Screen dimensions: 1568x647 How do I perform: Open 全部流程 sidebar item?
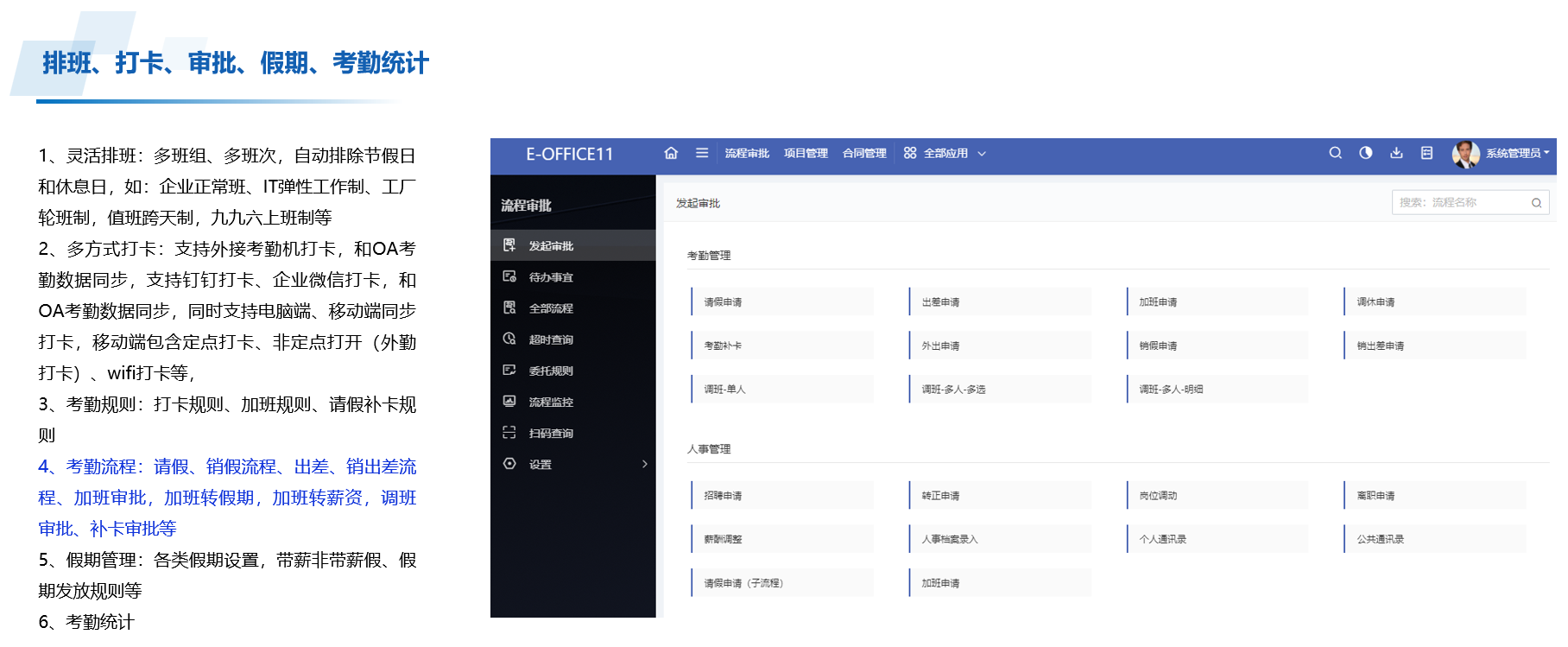573,308
